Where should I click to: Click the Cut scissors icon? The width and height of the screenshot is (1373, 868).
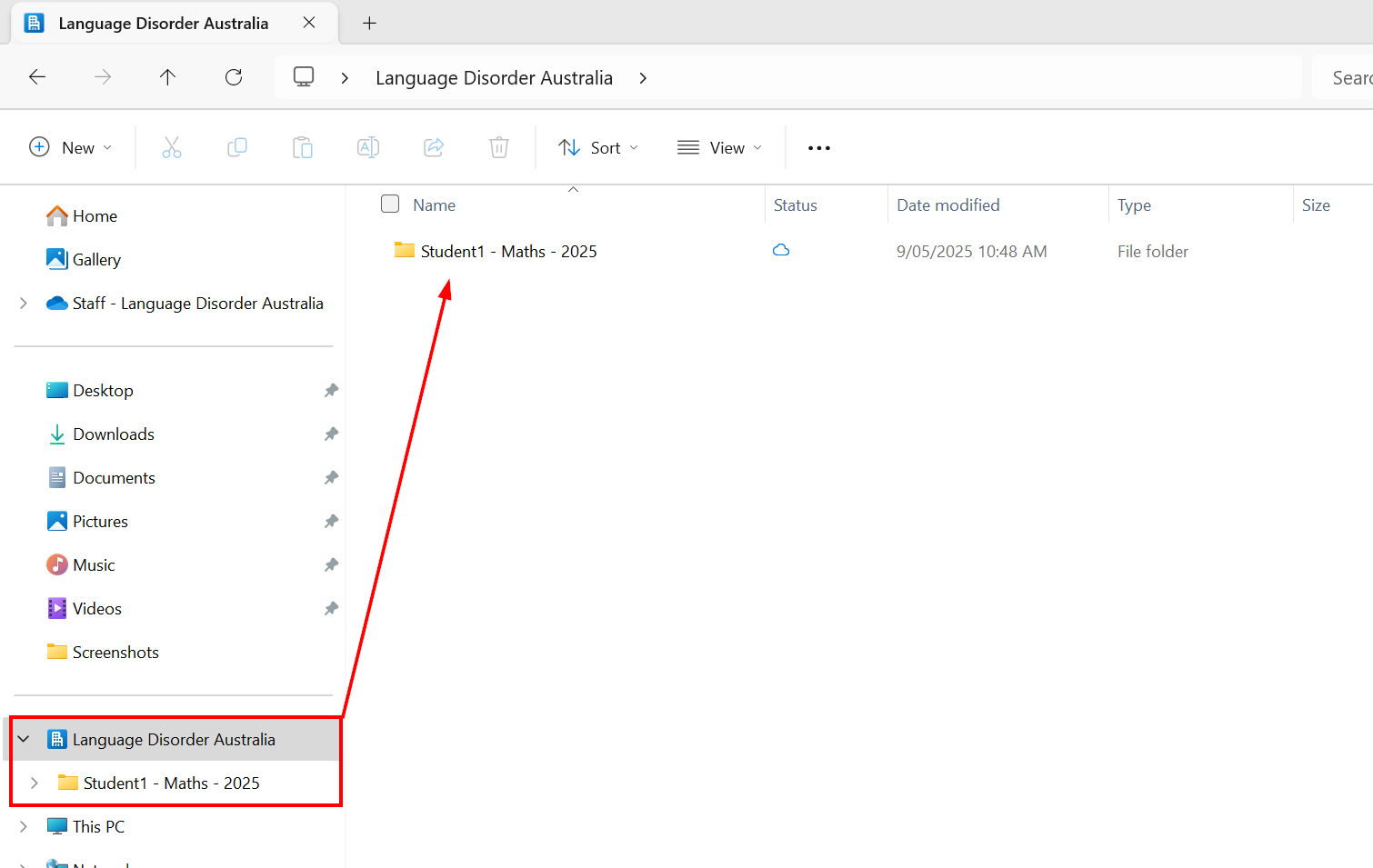click(172, 147)
